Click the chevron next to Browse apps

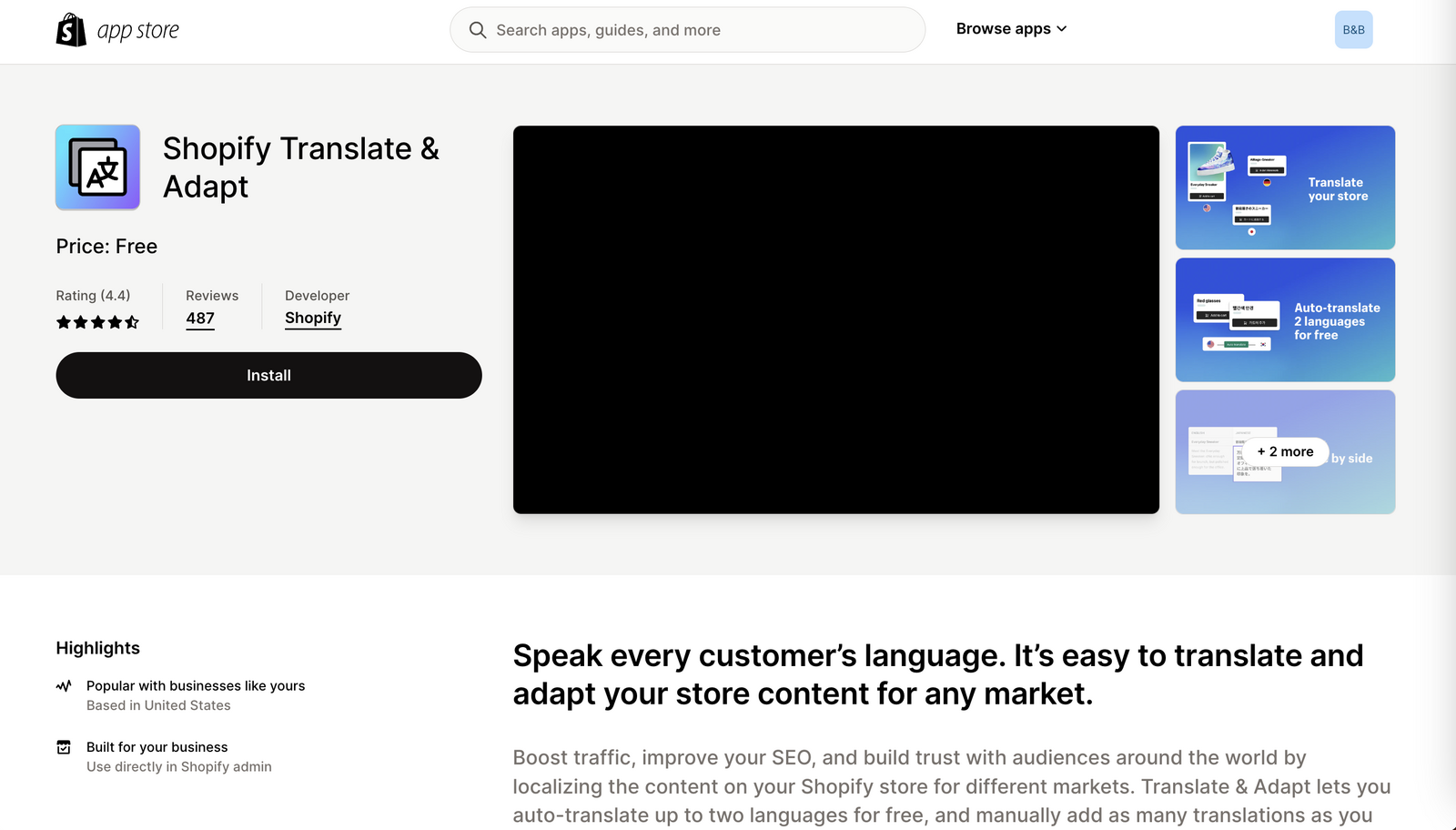coord(1062,29)
